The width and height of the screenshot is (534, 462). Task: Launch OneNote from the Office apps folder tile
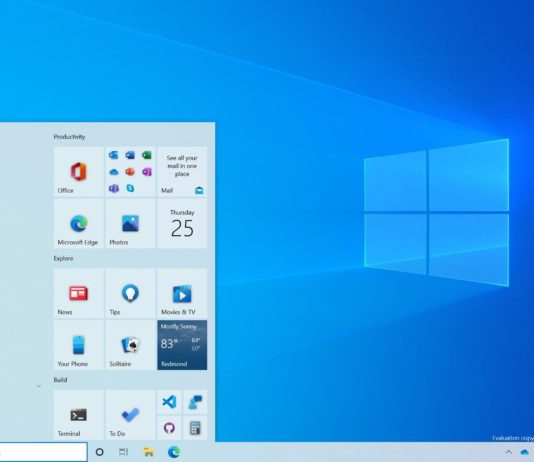(147, 172)
